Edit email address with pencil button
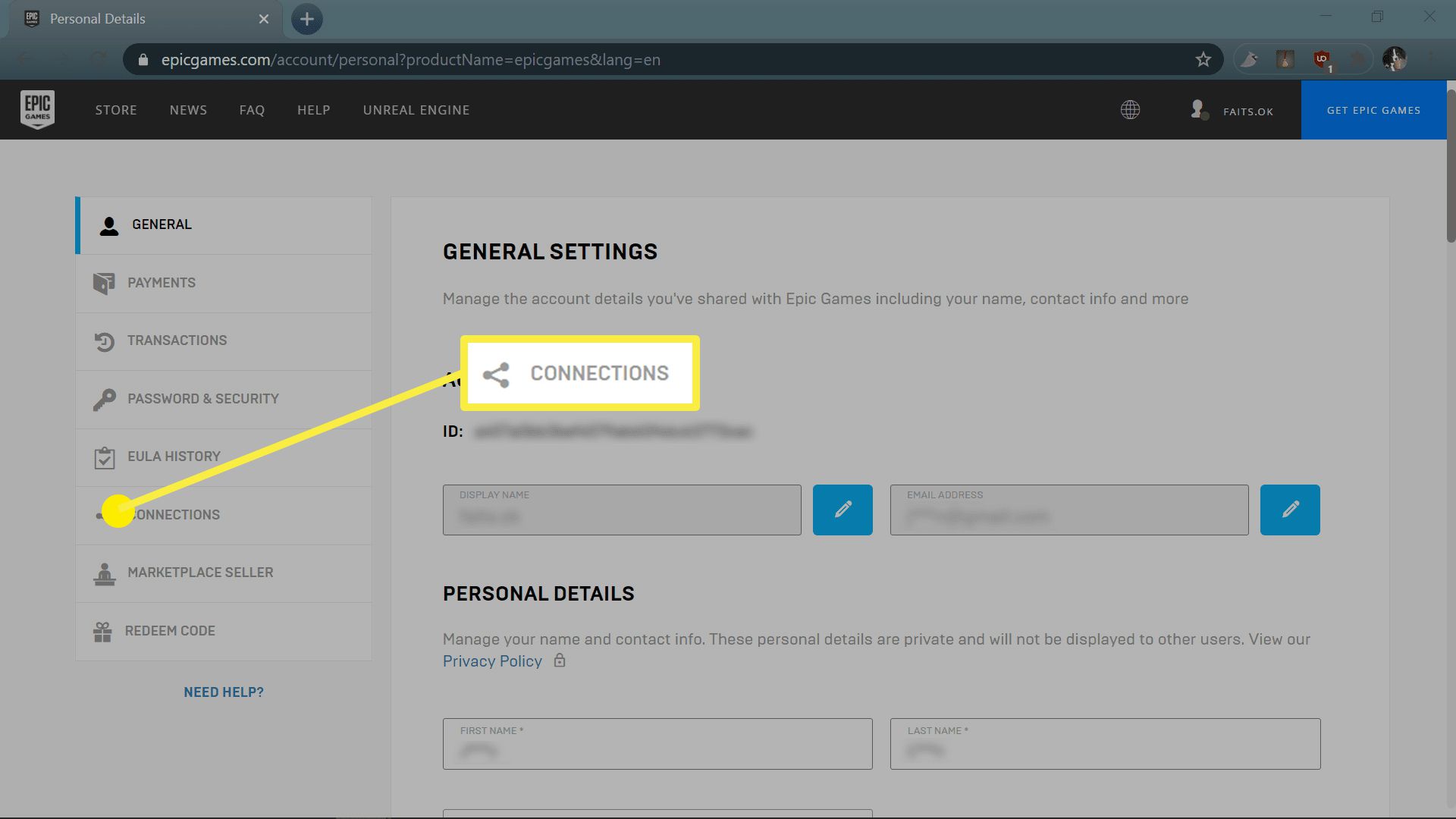Image resolution: width=1456 pixels, height=819 pixels. [x=1290, y=510]
